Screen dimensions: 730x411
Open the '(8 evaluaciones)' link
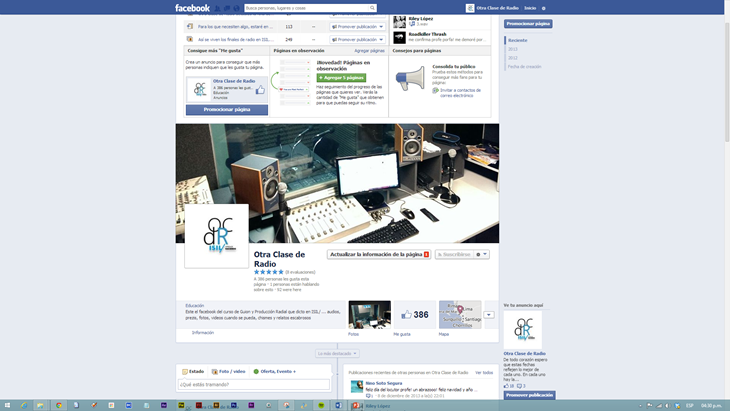[300, 272]
